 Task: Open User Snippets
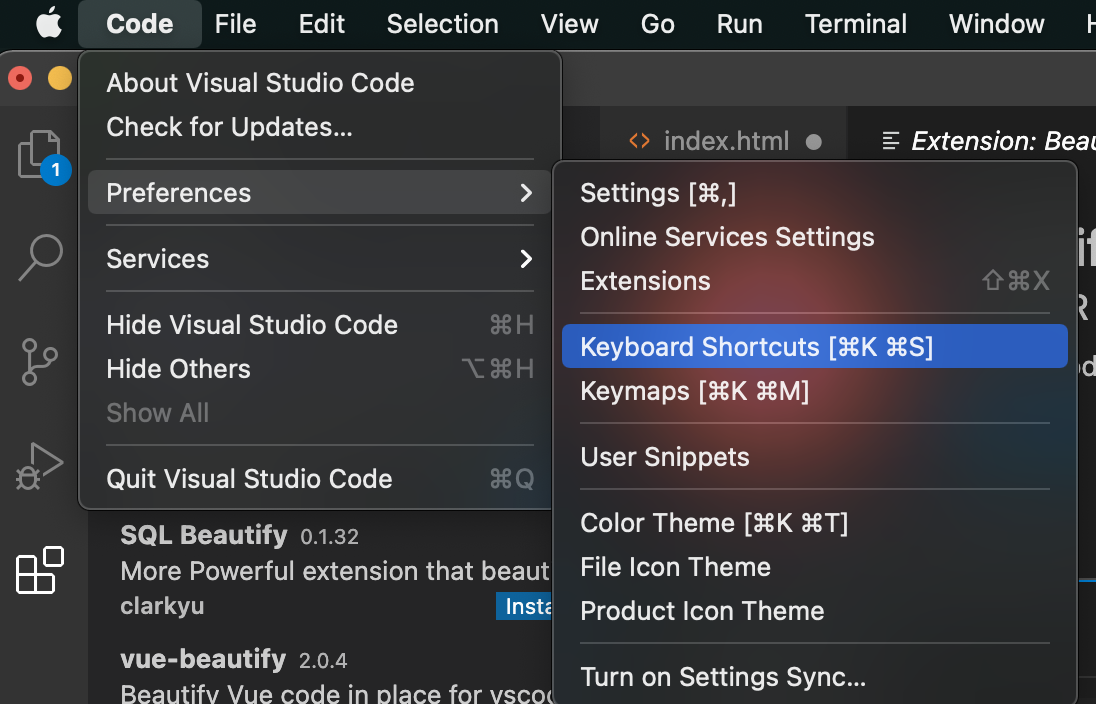pos(815,457)
